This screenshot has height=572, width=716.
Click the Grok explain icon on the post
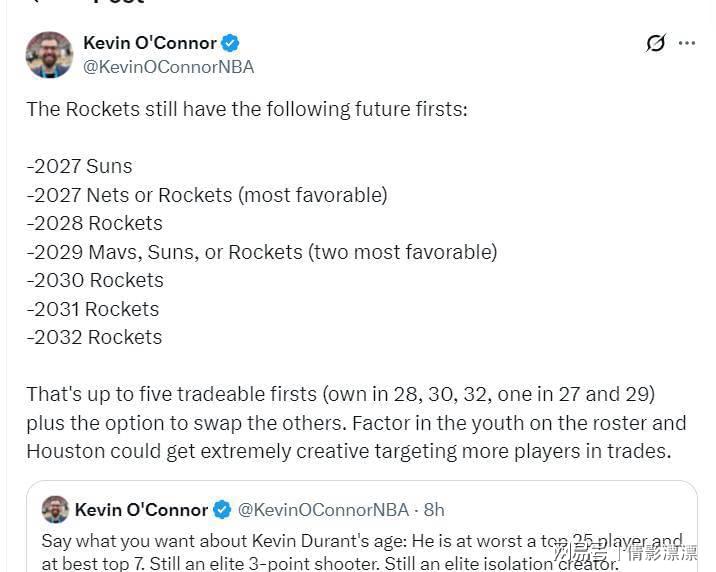point(656,43)
